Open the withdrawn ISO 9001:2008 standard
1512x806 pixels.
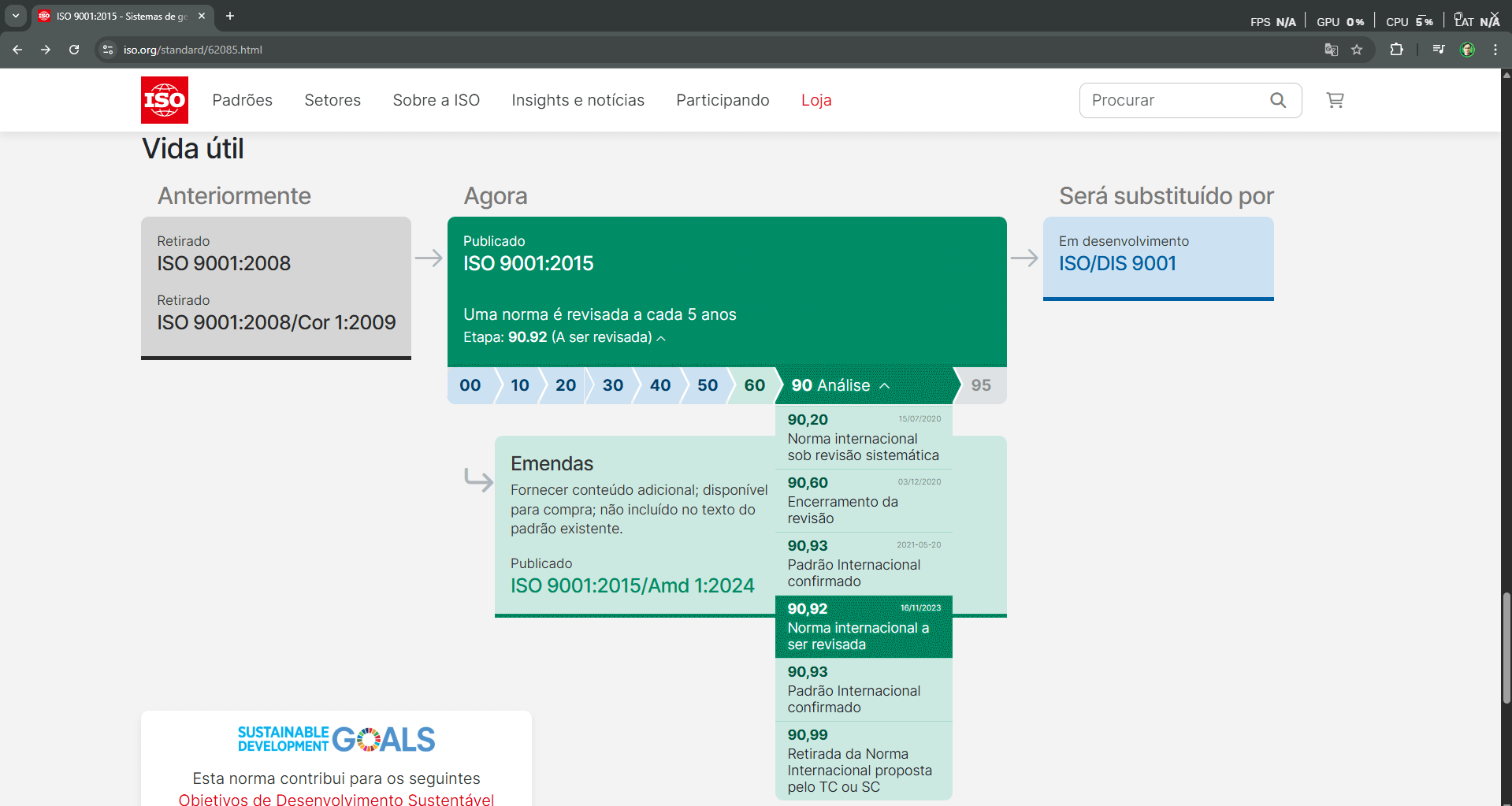224,263
